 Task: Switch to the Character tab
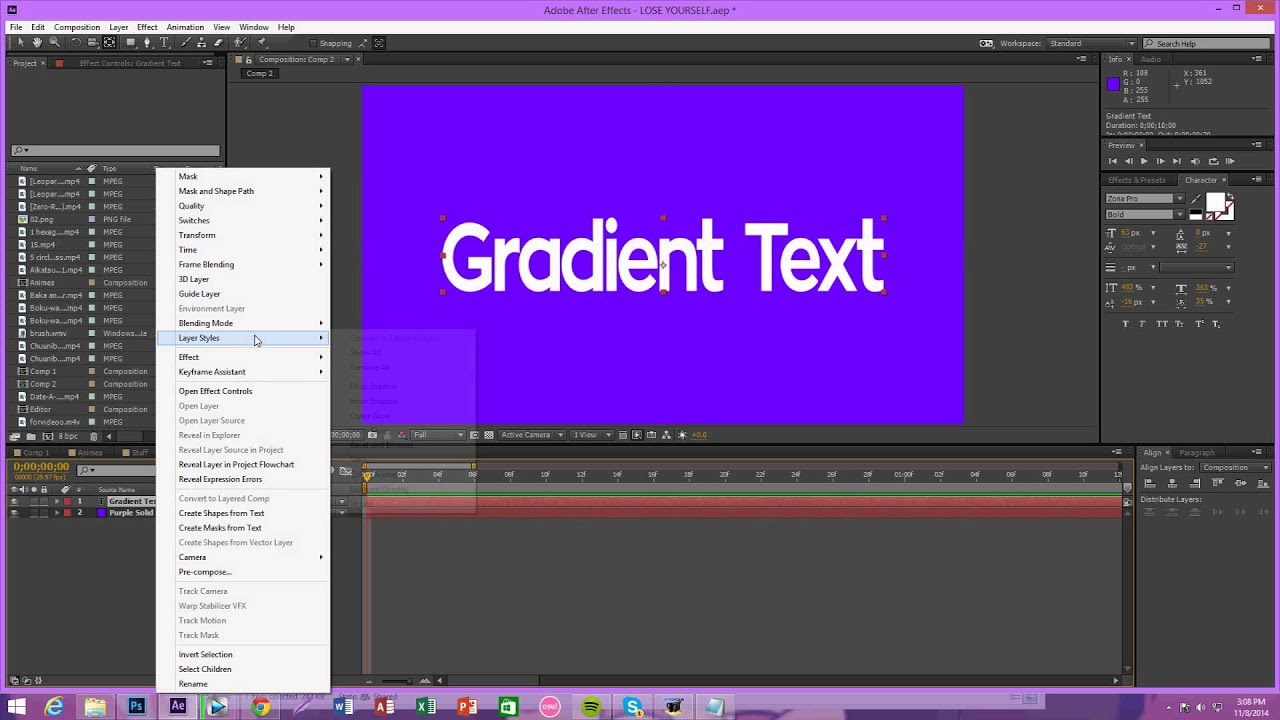point(1201,180)
